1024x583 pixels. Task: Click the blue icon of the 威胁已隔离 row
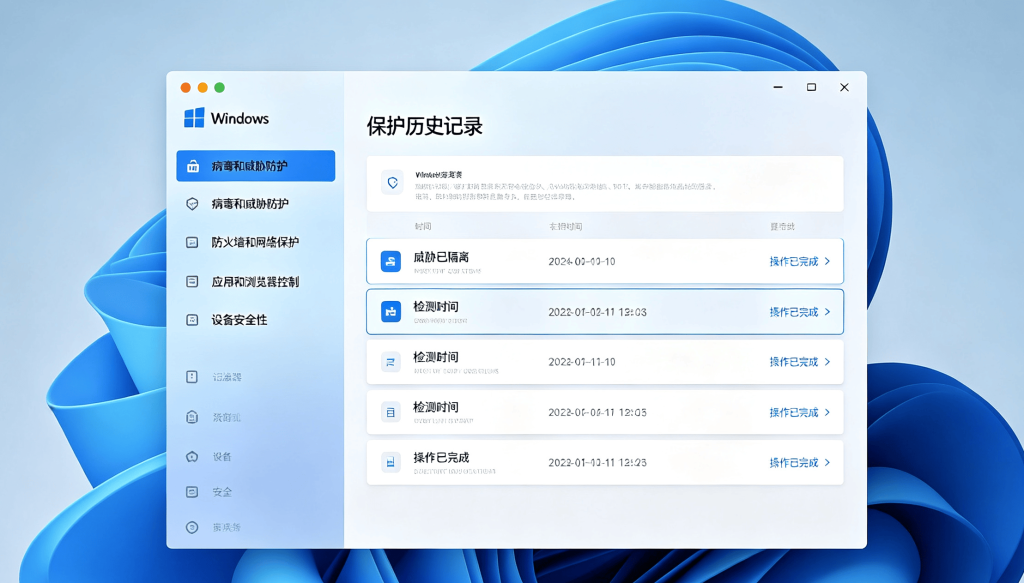[391, 261]
